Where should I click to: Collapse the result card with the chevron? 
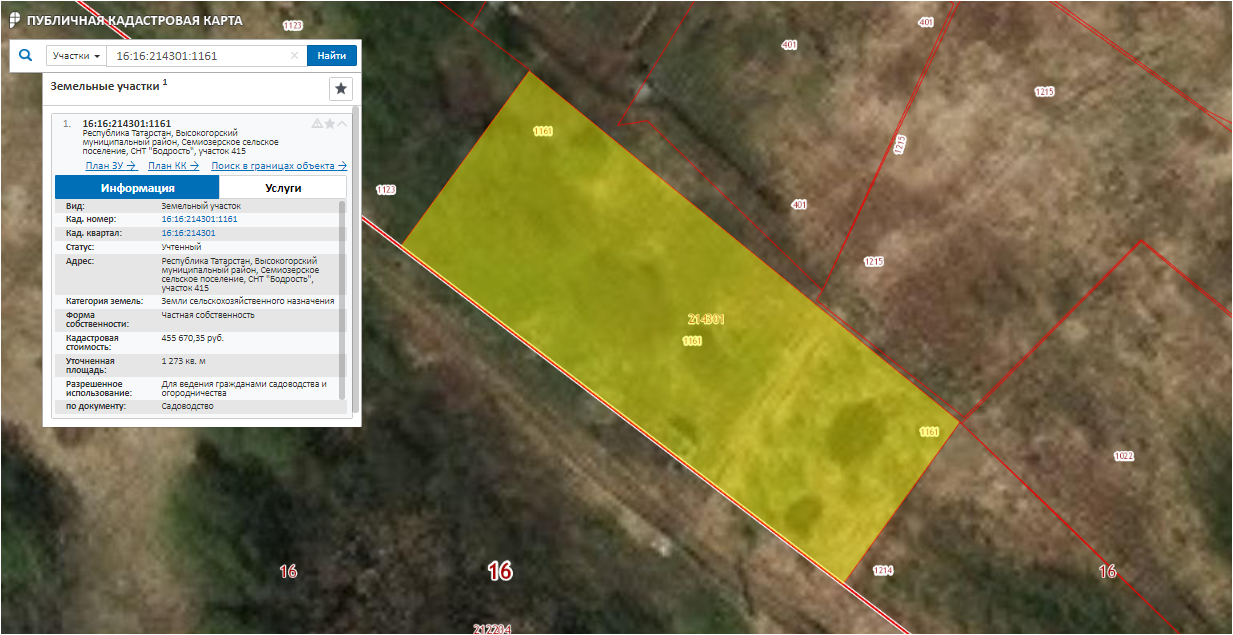click(x=342, y=124)
